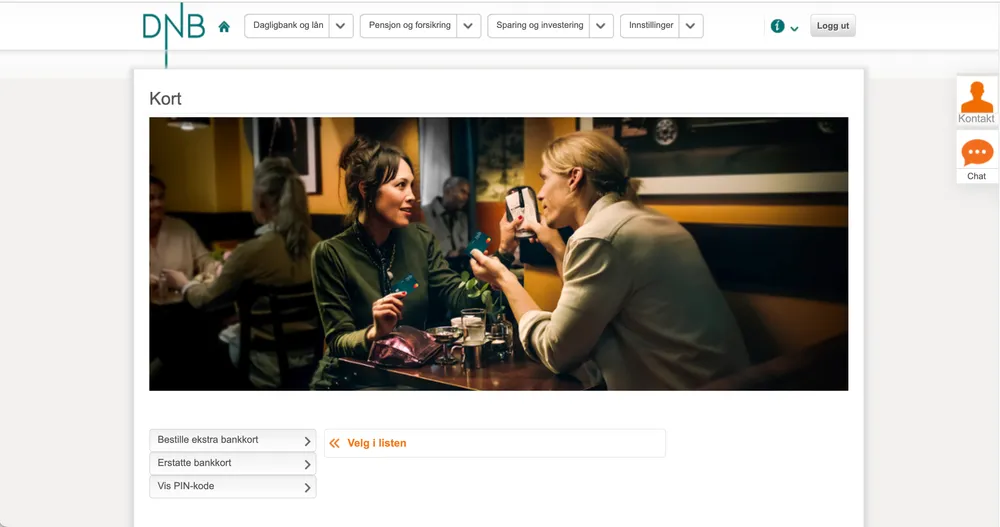Expand the Pensjon og forsikring dropdown arrow
This screenshot has width=1000, height=527.
click(x=469, y=26)
